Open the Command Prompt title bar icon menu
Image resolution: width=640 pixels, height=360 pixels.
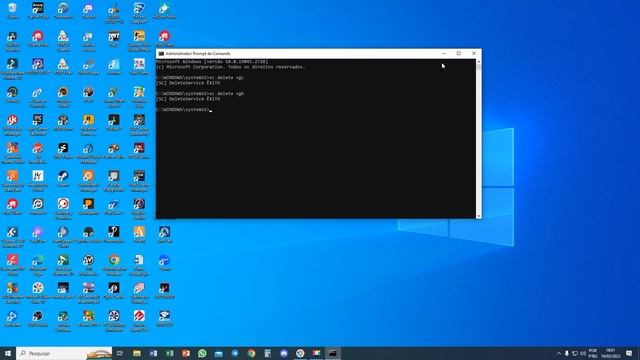[161, 53]
